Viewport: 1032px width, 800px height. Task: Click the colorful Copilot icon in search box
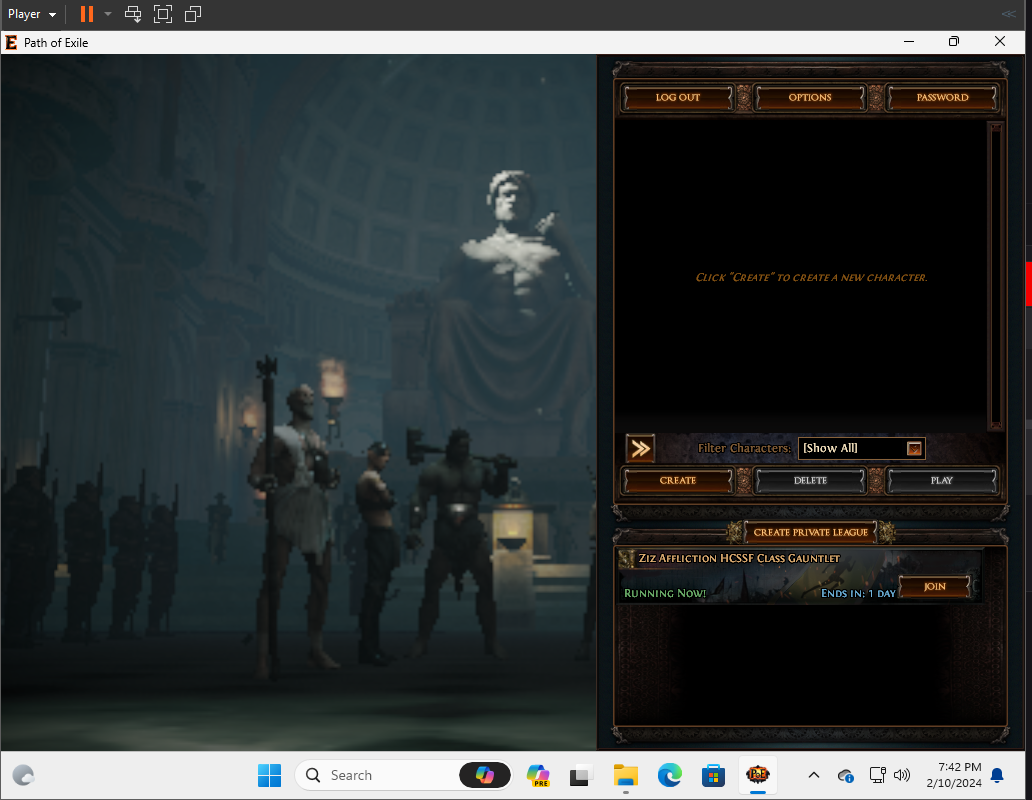485,775
